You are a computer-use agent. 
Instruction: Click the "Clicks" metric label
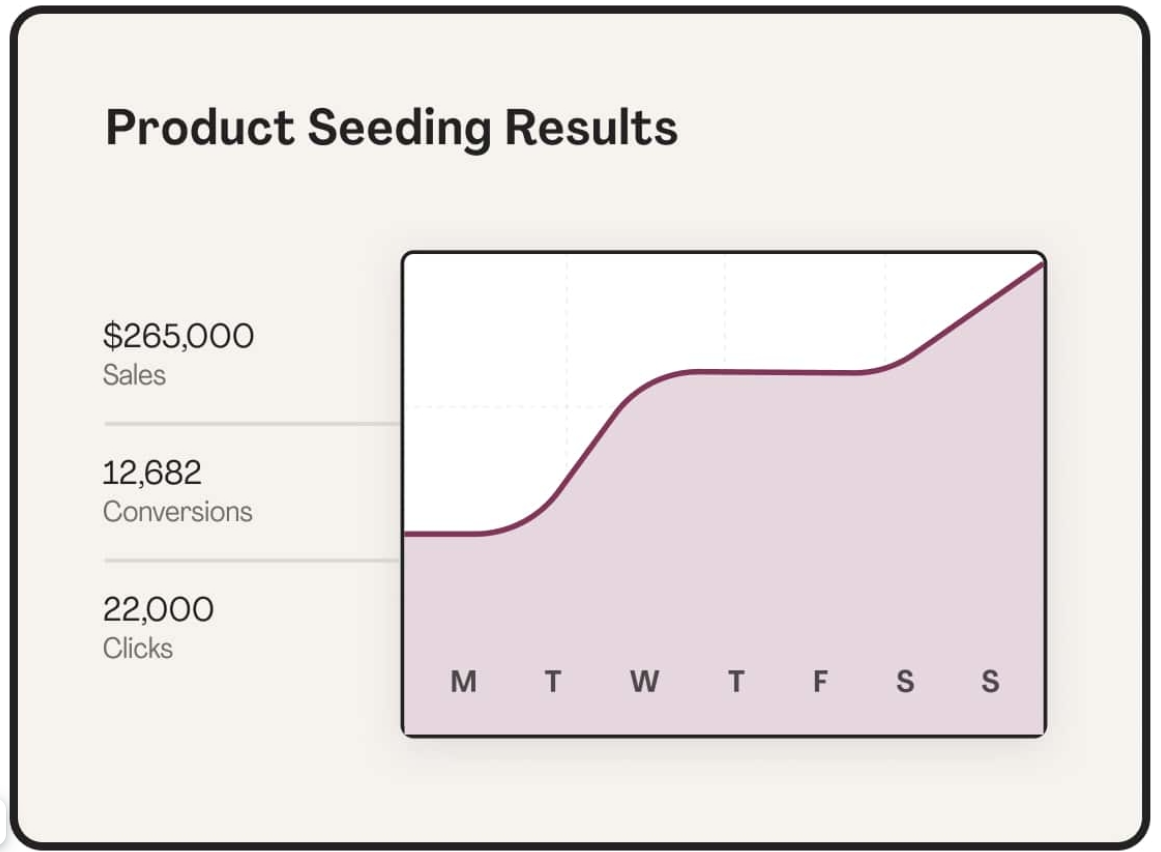coord(137,649)
